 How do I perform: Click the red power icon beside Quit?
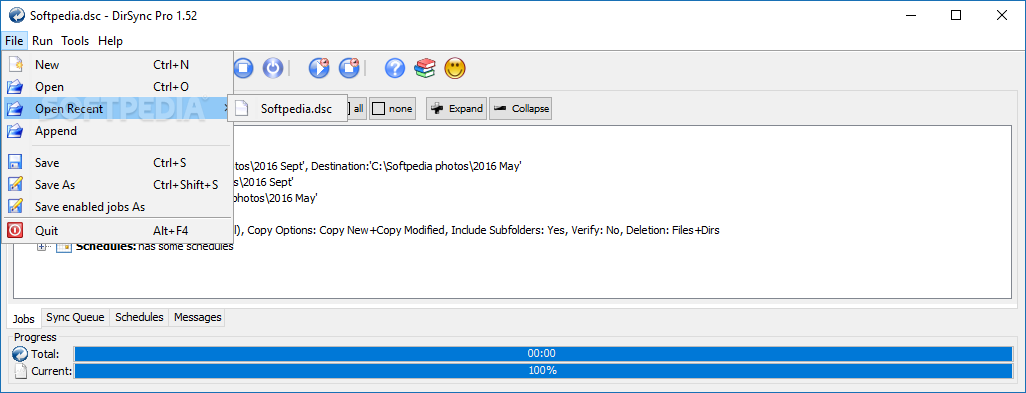15,230
